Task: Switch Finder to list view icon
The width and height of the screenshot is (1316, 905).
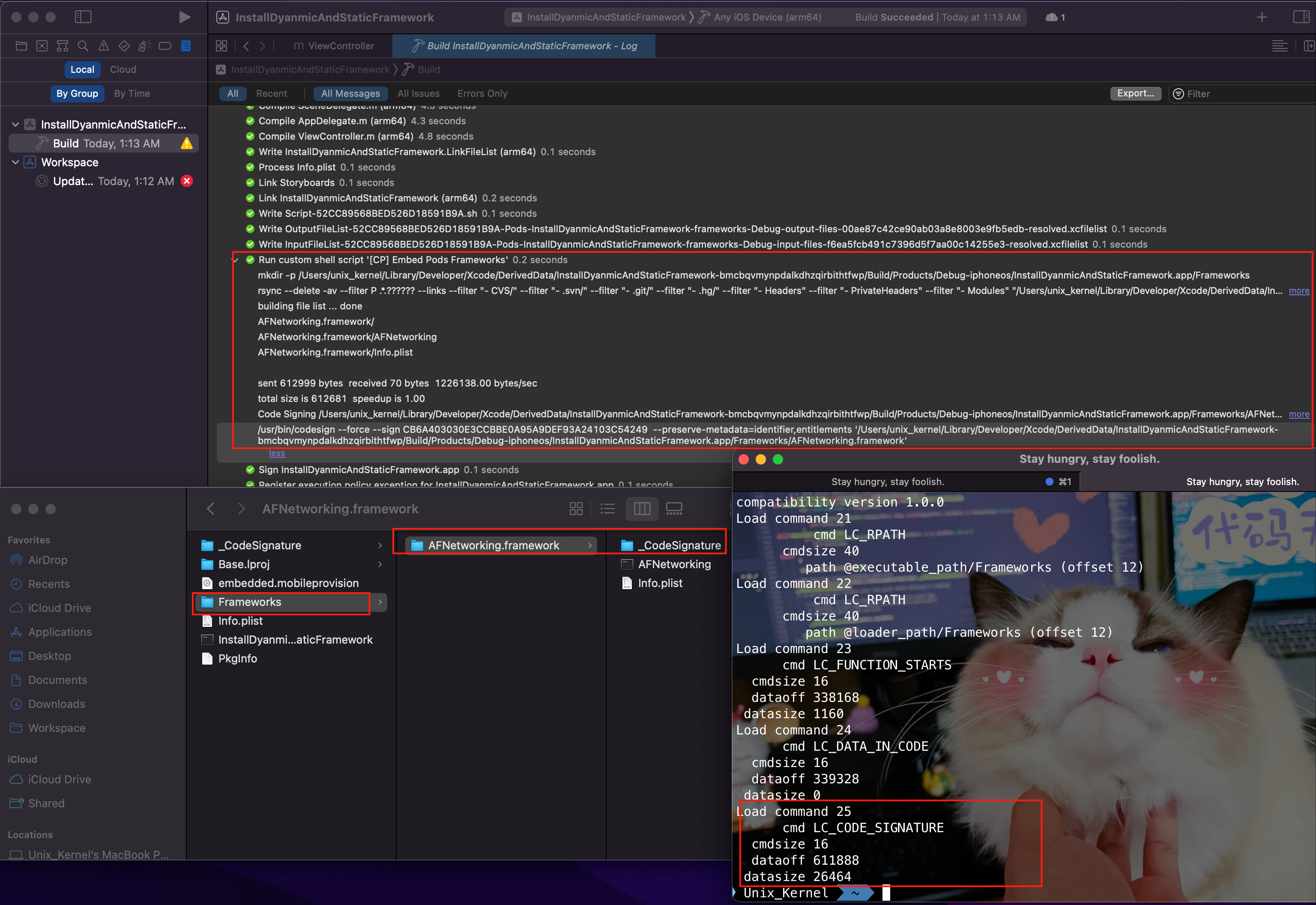Action: click(x=607, y=509)
